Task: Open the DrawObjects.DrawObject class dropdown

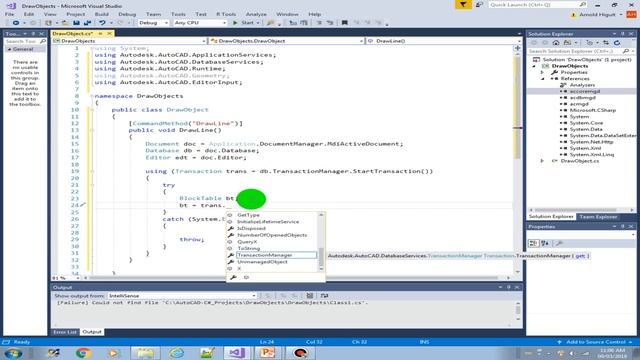Action: (x=286, y=41)
